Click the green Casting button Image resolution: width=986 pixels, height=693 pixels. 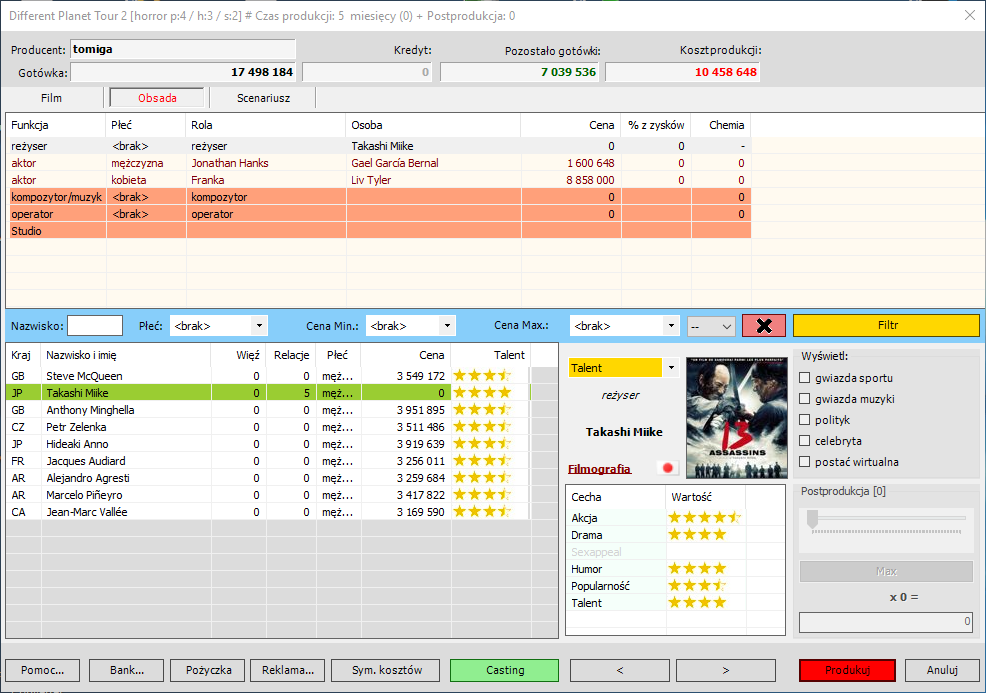click(x=504, y=670)
